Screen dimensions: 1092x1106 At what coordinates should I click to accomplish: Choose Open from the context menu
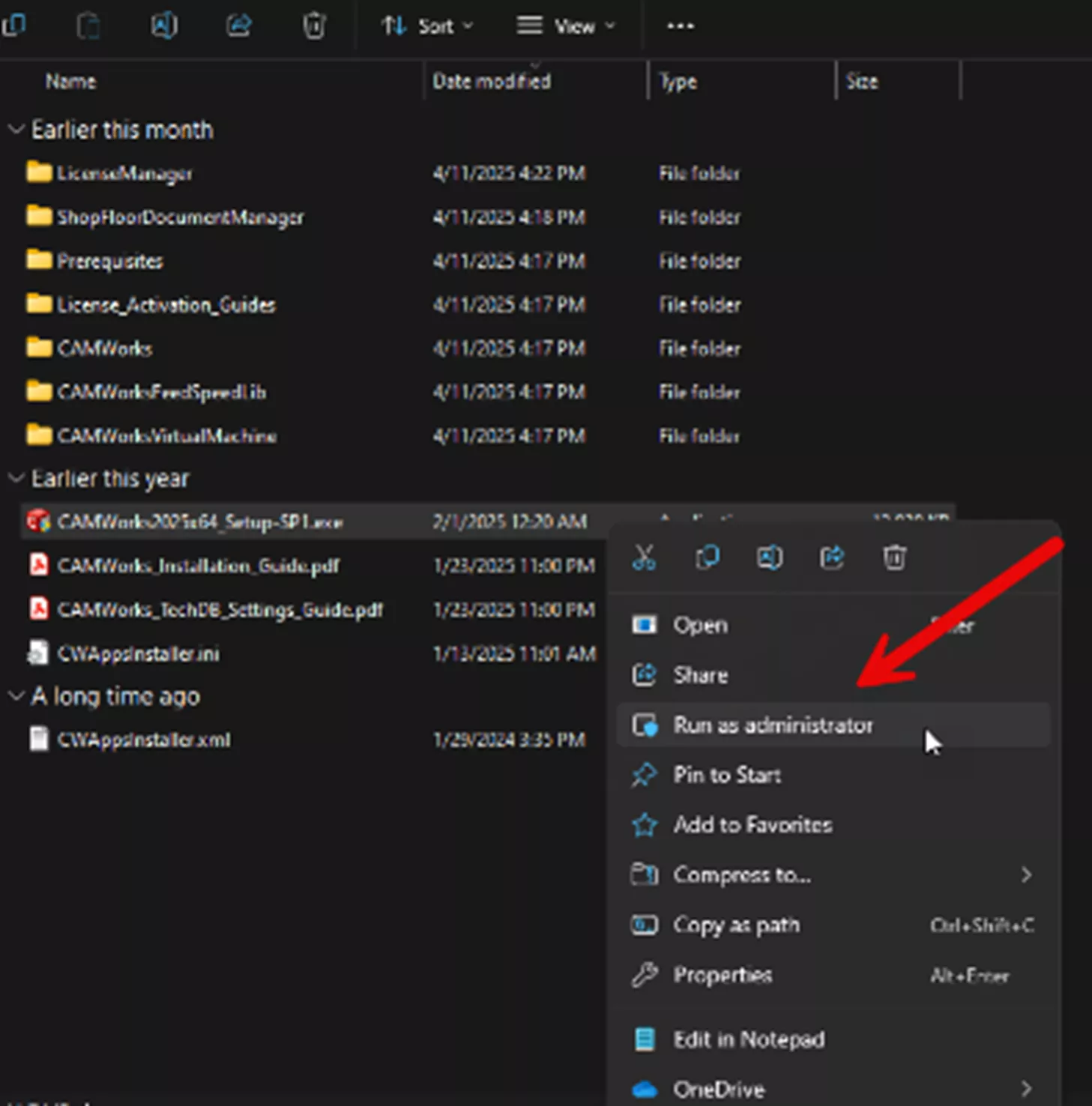click(833, 625)
